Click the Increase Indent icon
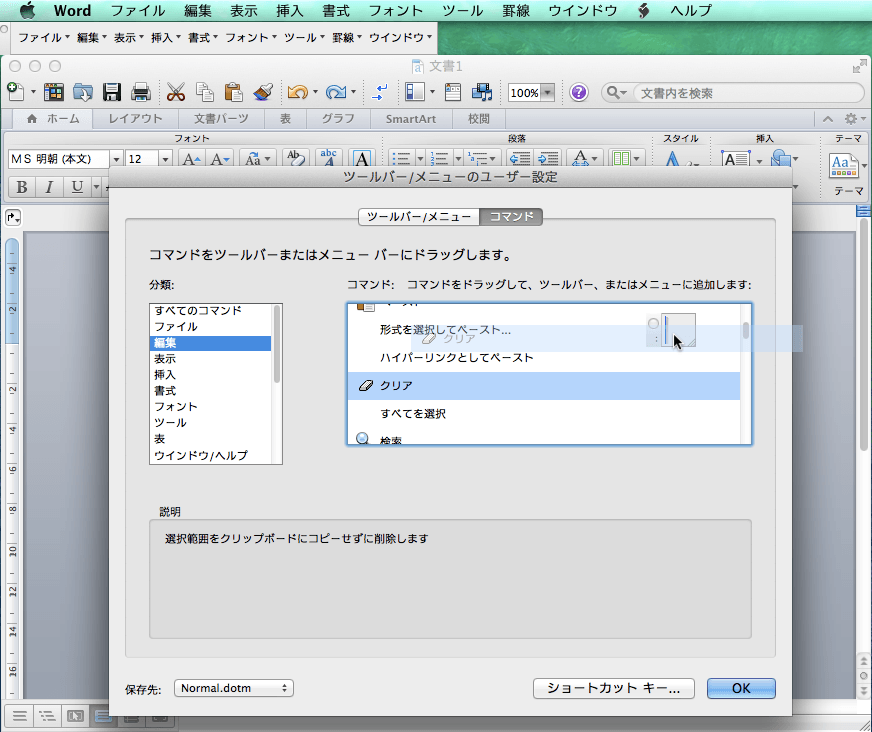Image resolution: width=872 pixels, height=732 pixels. point(548,159)
